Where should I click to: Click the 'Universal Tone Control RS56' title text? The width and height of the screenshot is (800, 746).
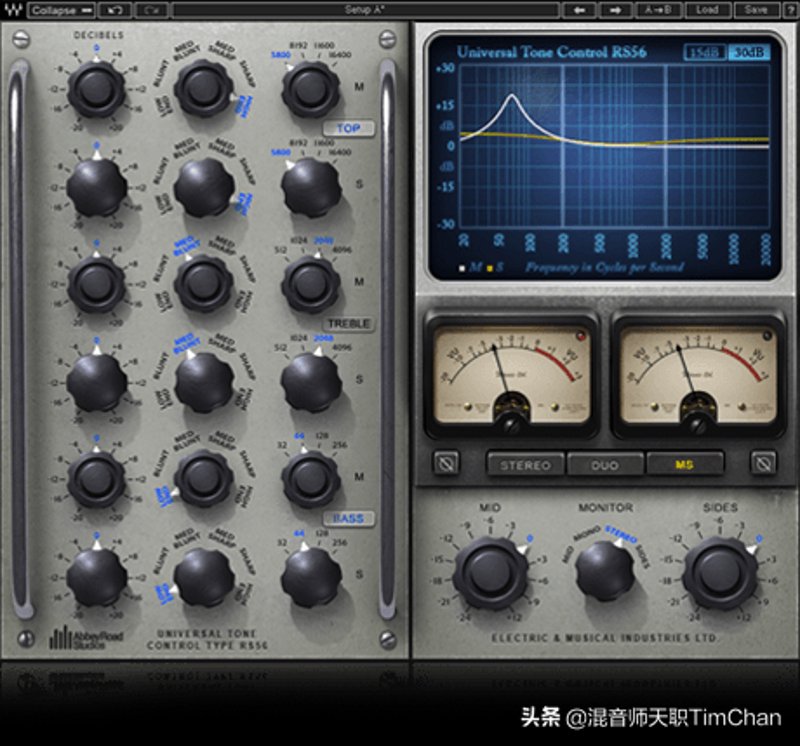[552, 52]
